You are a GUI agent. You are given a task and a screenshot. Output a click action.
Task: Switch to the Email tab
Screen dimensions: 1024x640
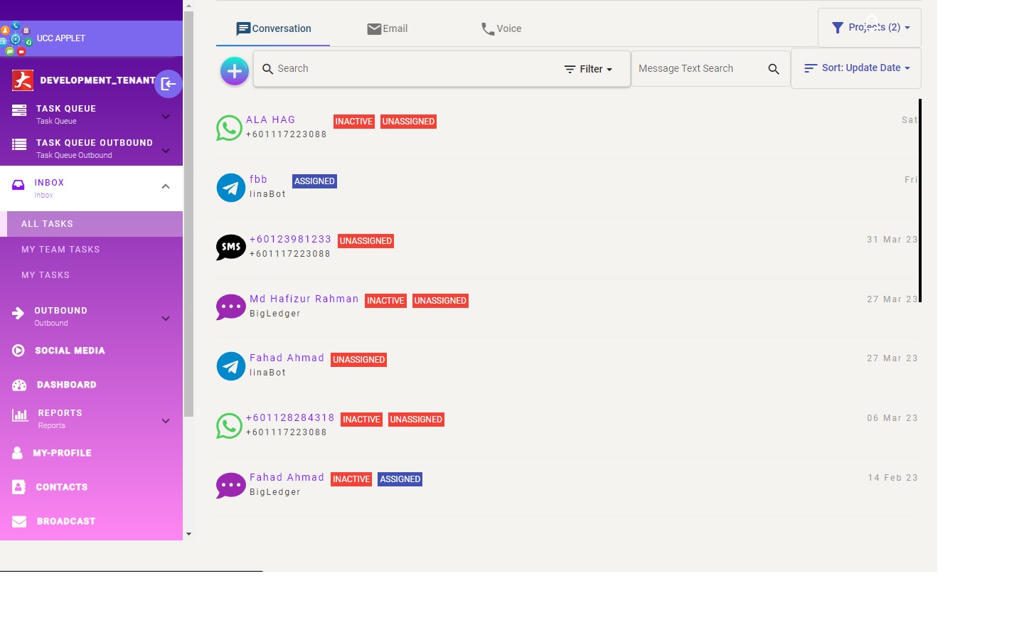click(387, 29)
